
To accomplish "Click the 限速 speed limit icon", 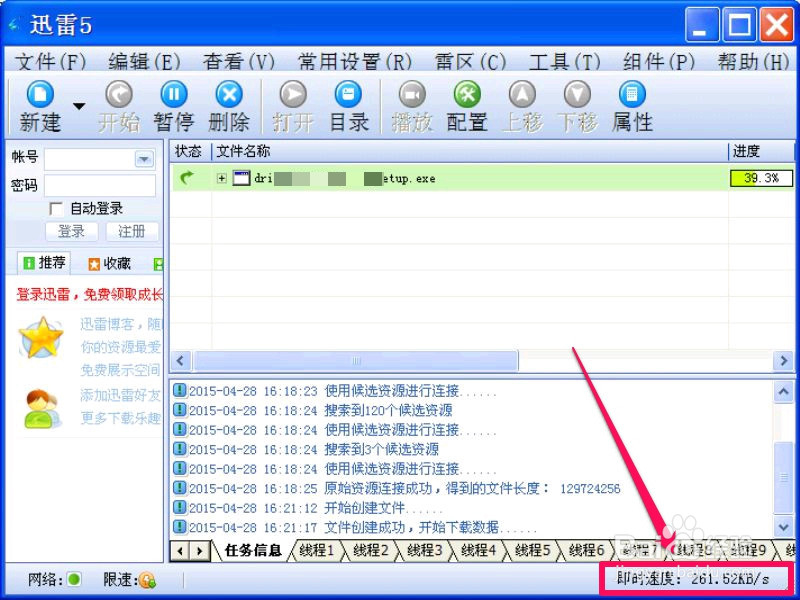I will click(147, 580).
